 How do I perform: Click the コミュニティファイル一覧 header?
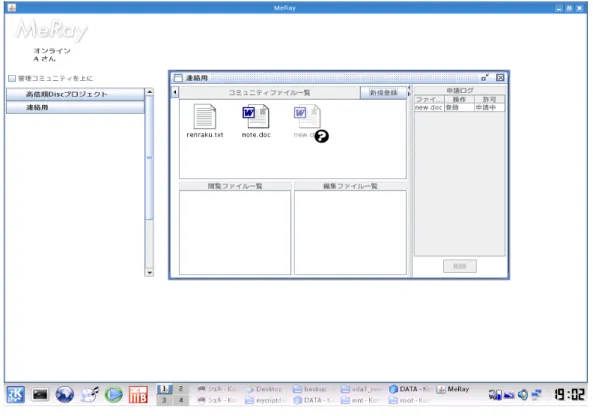[x=269, y=93]
